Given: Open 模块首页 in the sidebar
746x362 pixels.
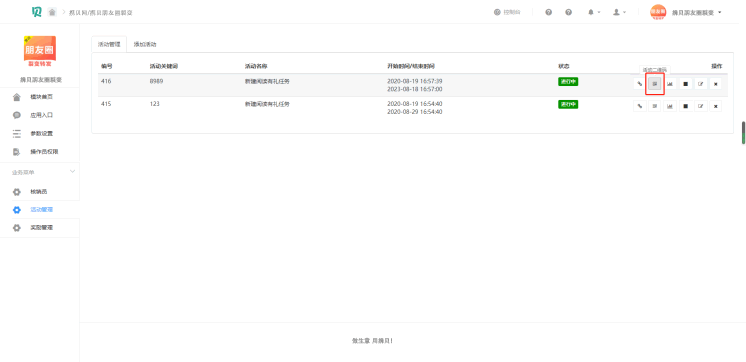Looking at the screenshot, I should coord(40,97).
